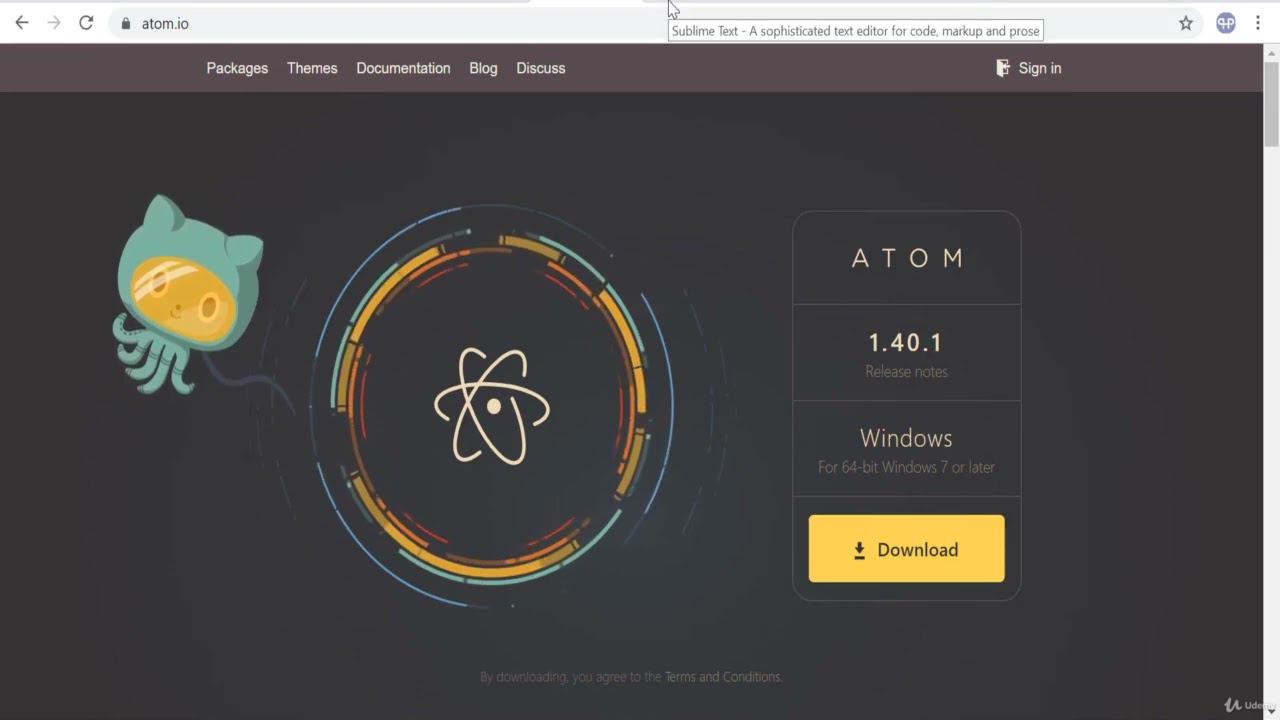
Task: Open the Themes page
Action: tap(312, 68)
